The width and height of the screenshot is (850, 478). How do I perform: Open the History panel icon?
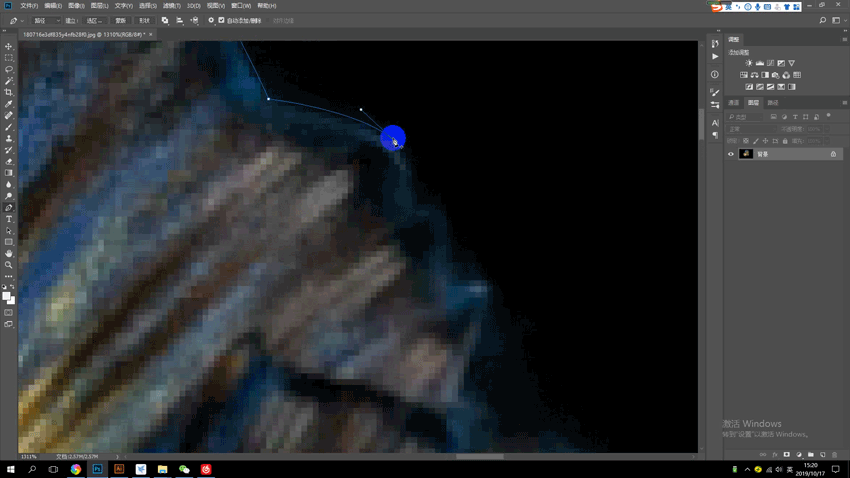coord(715,44)
